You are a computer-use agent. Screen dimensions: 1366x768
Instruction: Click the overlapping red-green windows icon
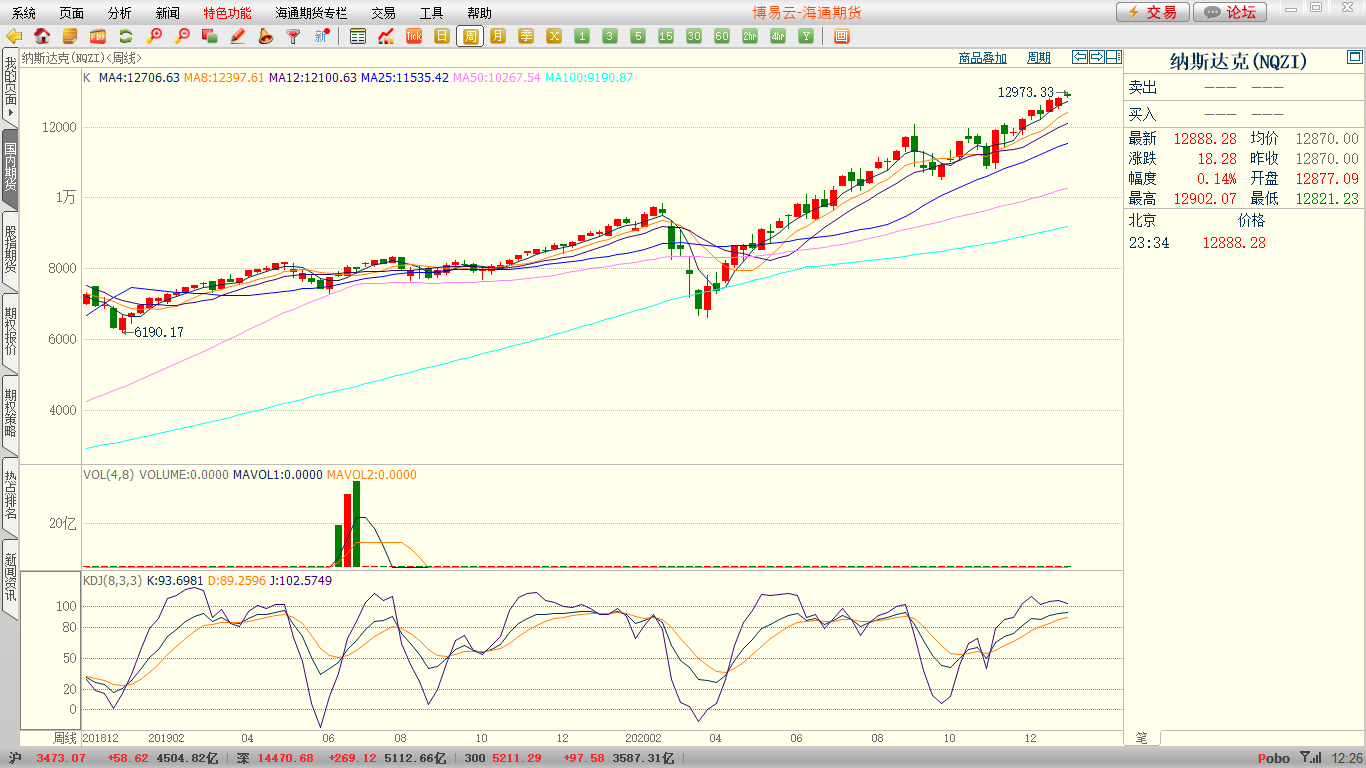point(210,36)
